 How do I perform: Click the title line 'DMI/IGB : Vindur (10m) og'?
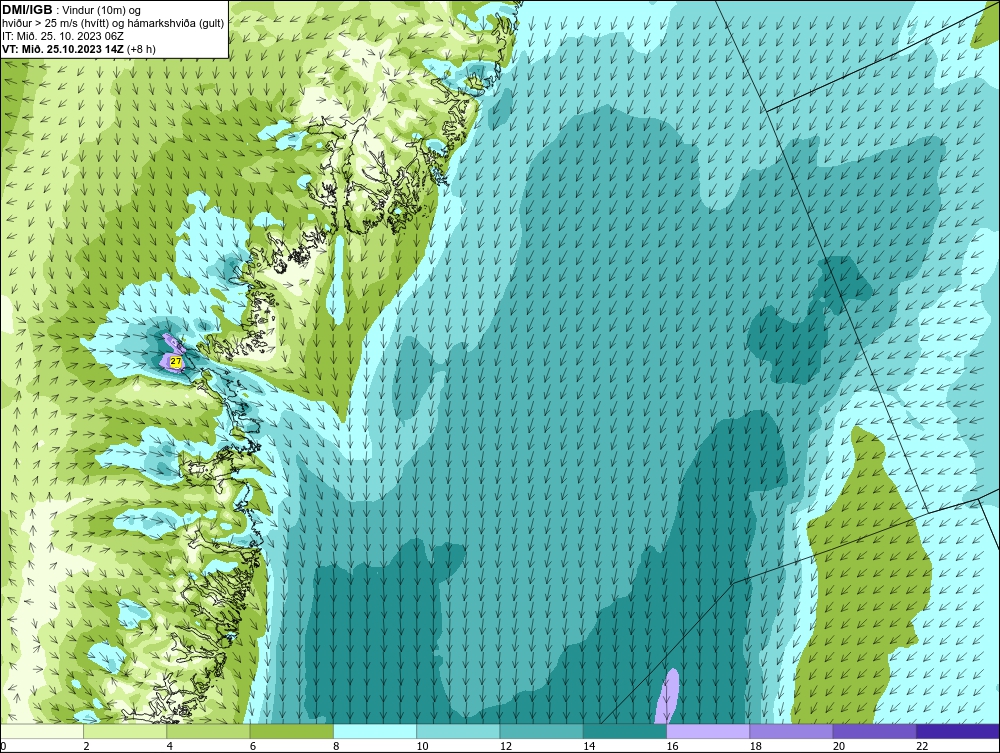coord(72,10)
